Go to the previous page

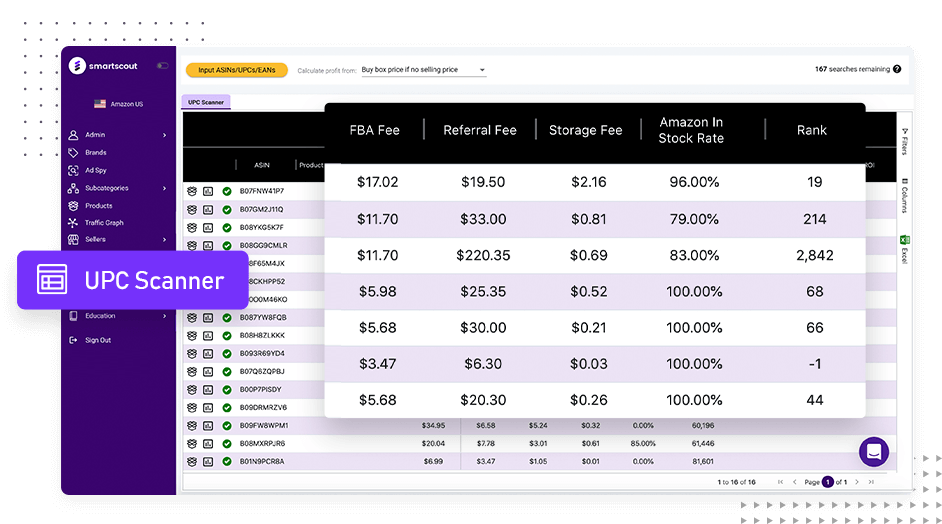pos(795,482)
